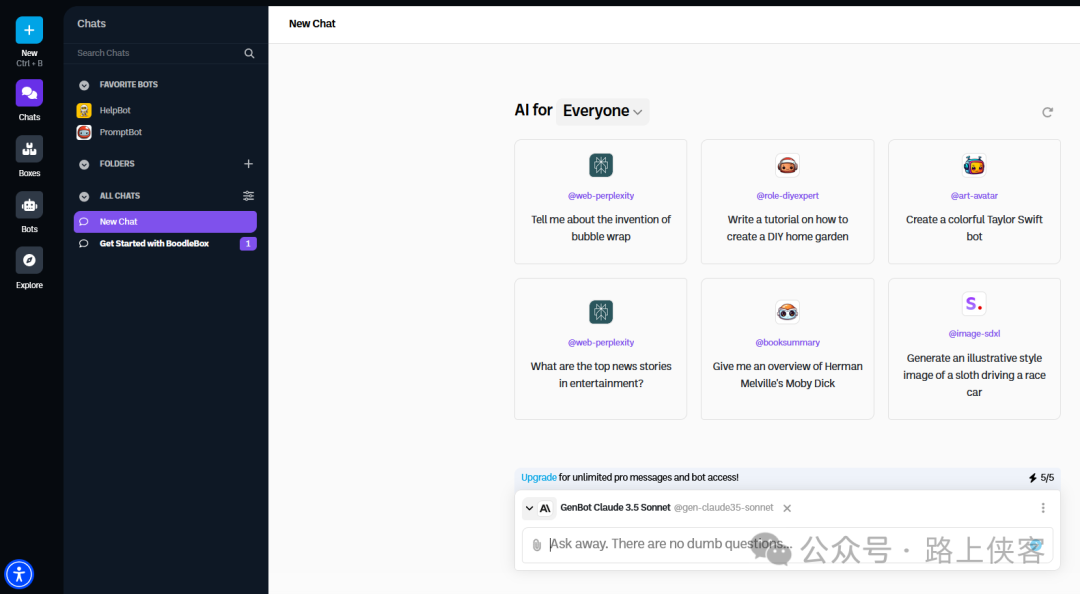The image size is (1080, 594).
Task: Open the accessibility options button
Action: pyautogui.click(x=19, y=573)
